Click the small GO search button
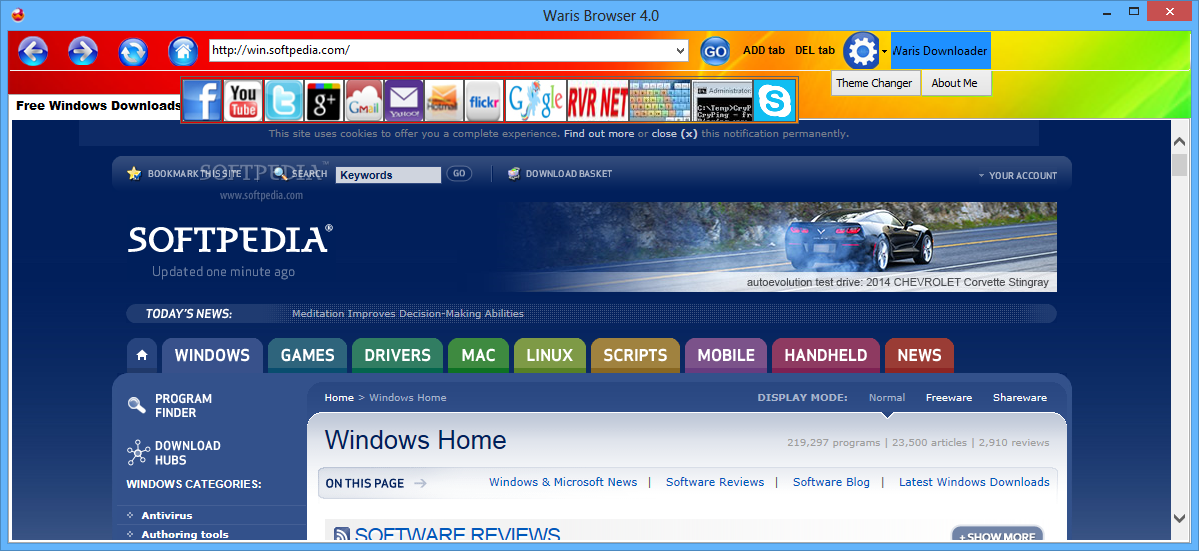The height and width of the screenshot is (551, 1199). (459, 173)
